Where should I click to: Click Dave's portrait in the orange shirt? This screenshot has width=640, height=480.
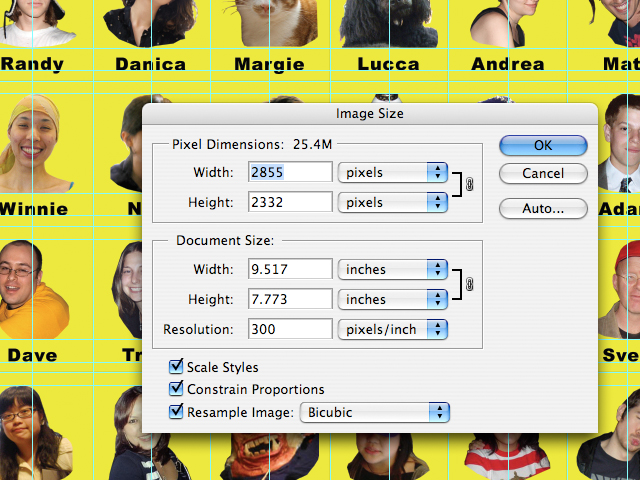[33, 289]
